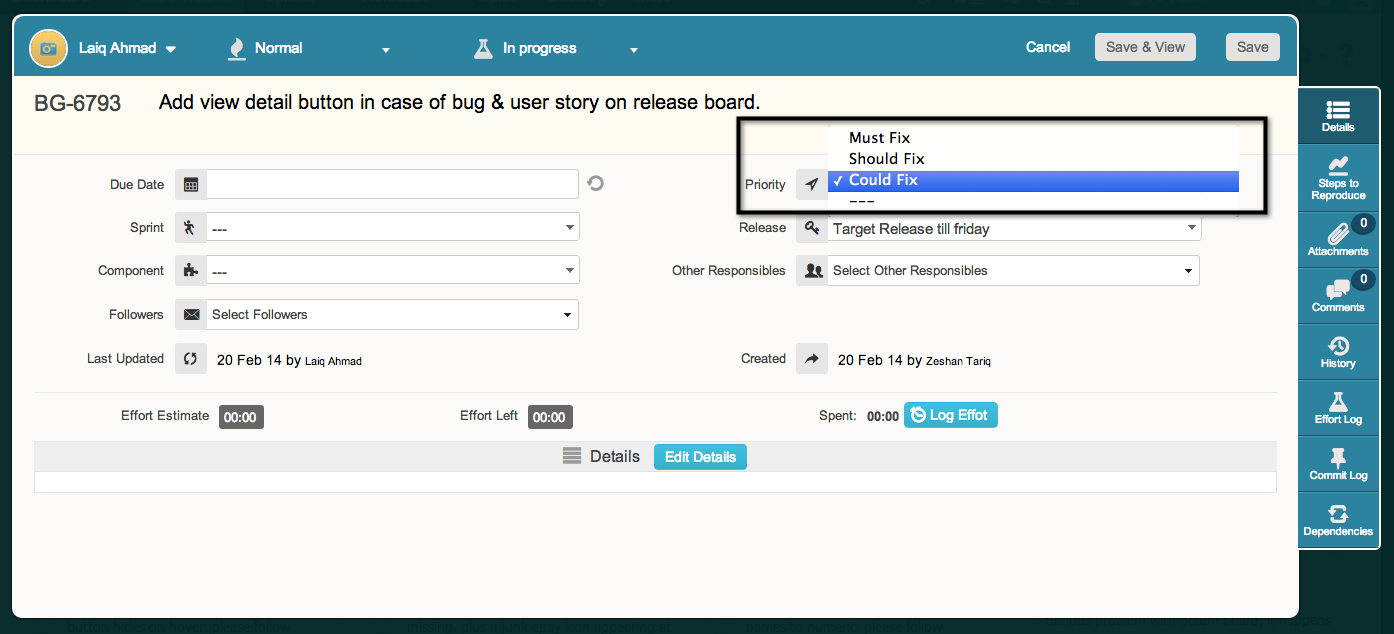Viewport: 1394px width, 634px height.
Task: Open the Select Followers dropdown
Action: point(392,315)
